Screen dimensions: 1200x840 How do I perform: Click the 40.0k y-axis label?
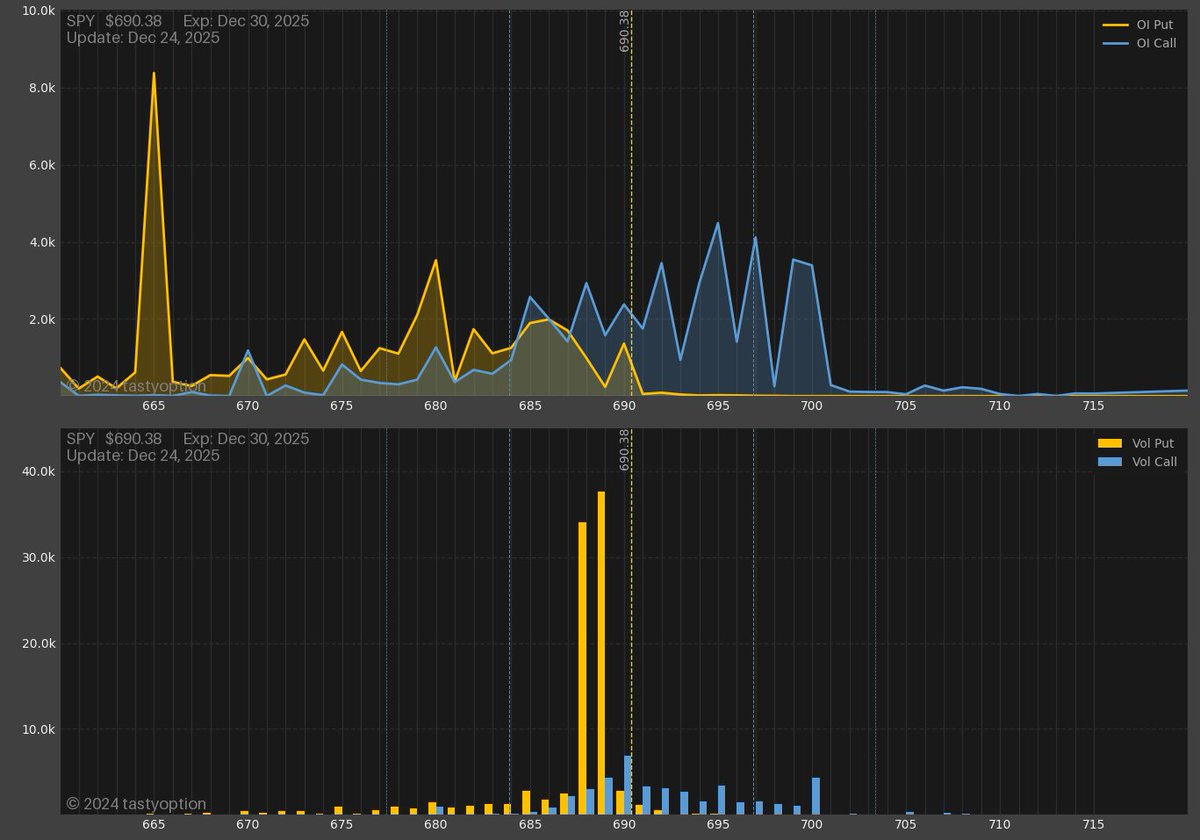(x=37, y=471)
